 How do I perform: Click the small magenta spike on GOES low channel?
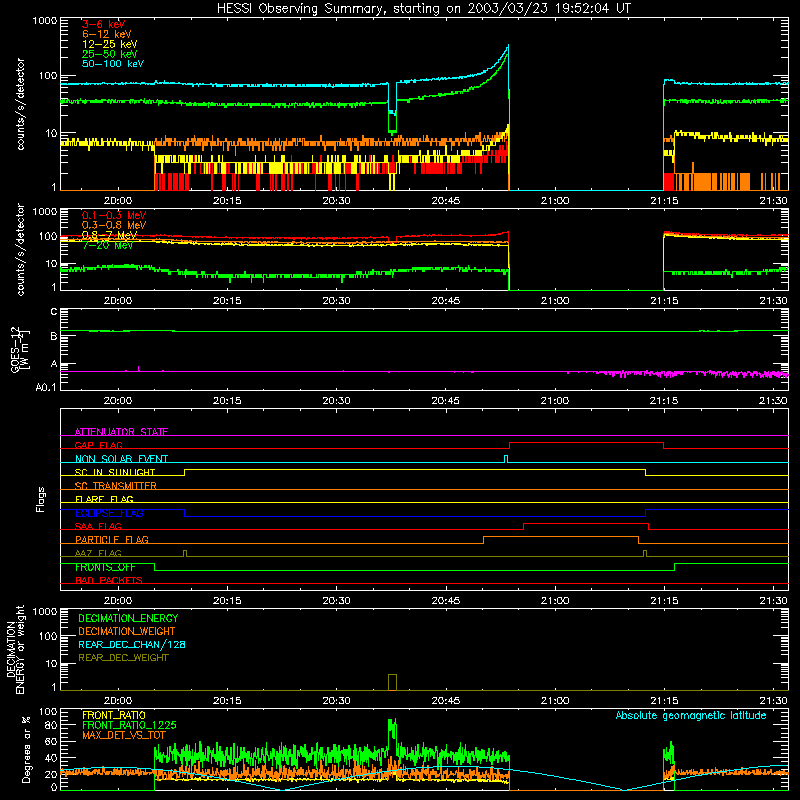tap(139, 368)
